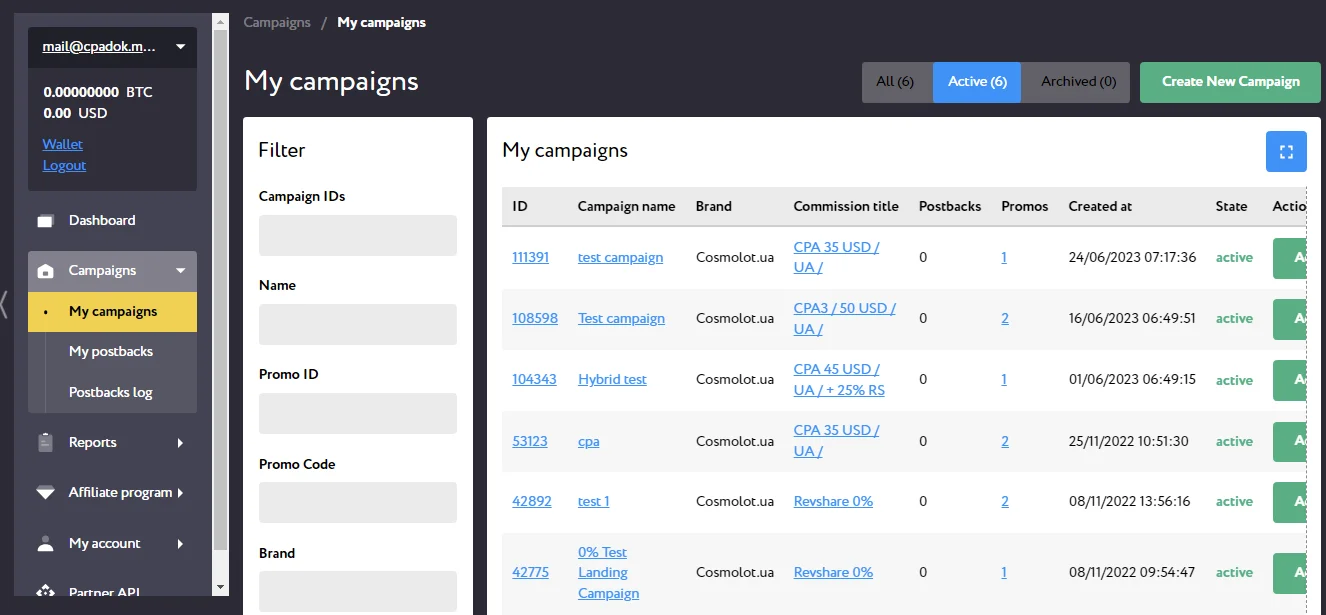This screenshot has width=1326, height=615.
Task: Switch to the Active (6) tab
Action: click(977, 82)
